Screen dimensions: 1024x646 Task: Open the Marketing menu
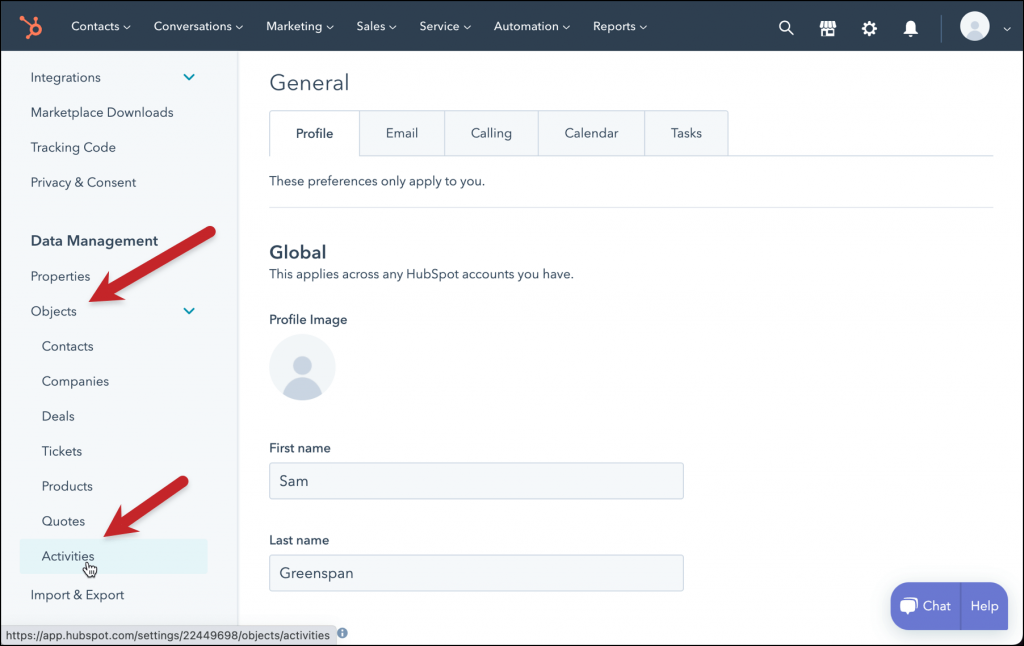299,27
